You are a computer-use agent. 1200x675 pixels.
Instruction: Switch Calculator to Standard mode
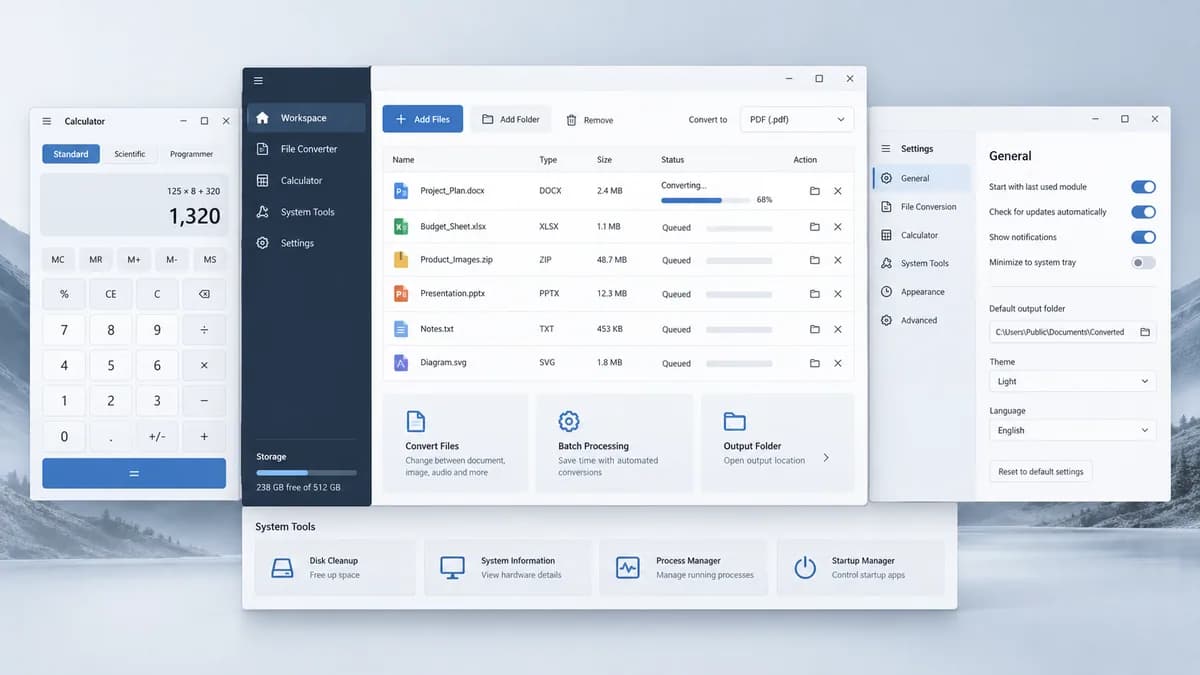coord(71,154)
